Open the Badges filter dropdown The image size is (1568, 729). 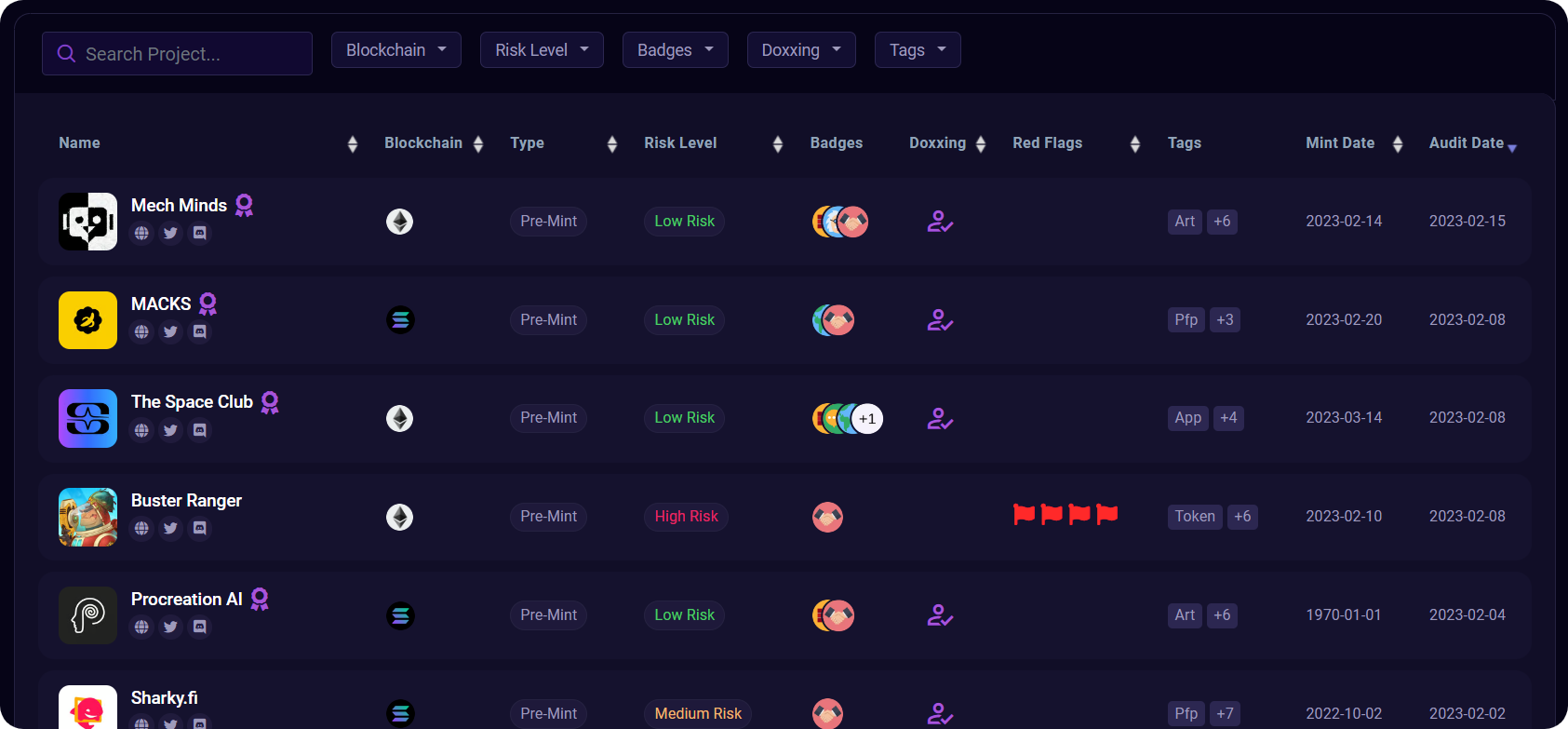coord(676,50)
